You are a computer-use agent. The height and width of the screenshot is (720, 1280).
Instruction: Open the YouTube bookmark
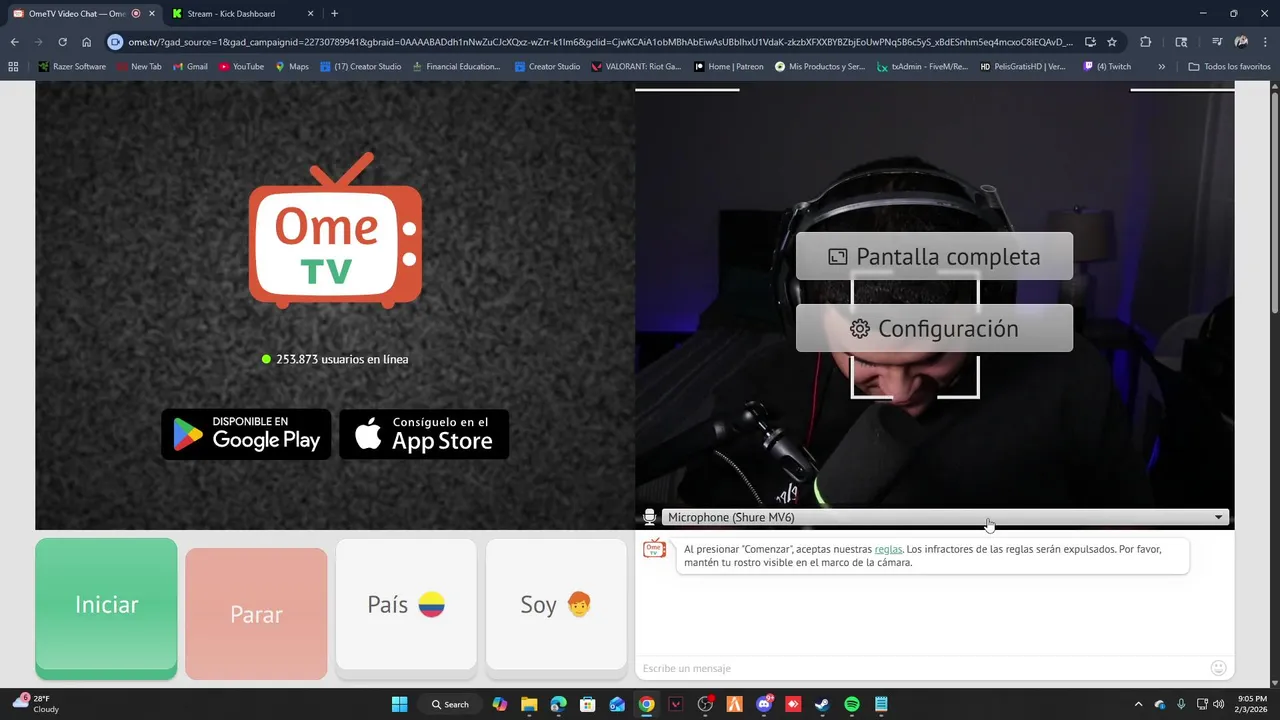click(x=241, y=67)
